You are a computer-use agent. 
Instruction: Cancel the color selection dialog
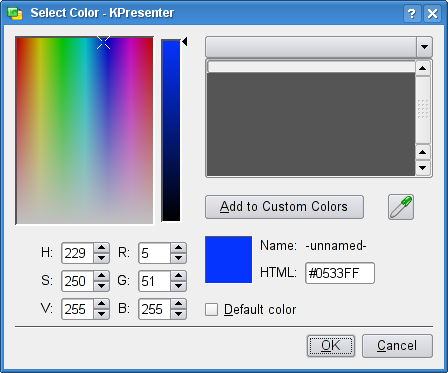coord(397,346)
